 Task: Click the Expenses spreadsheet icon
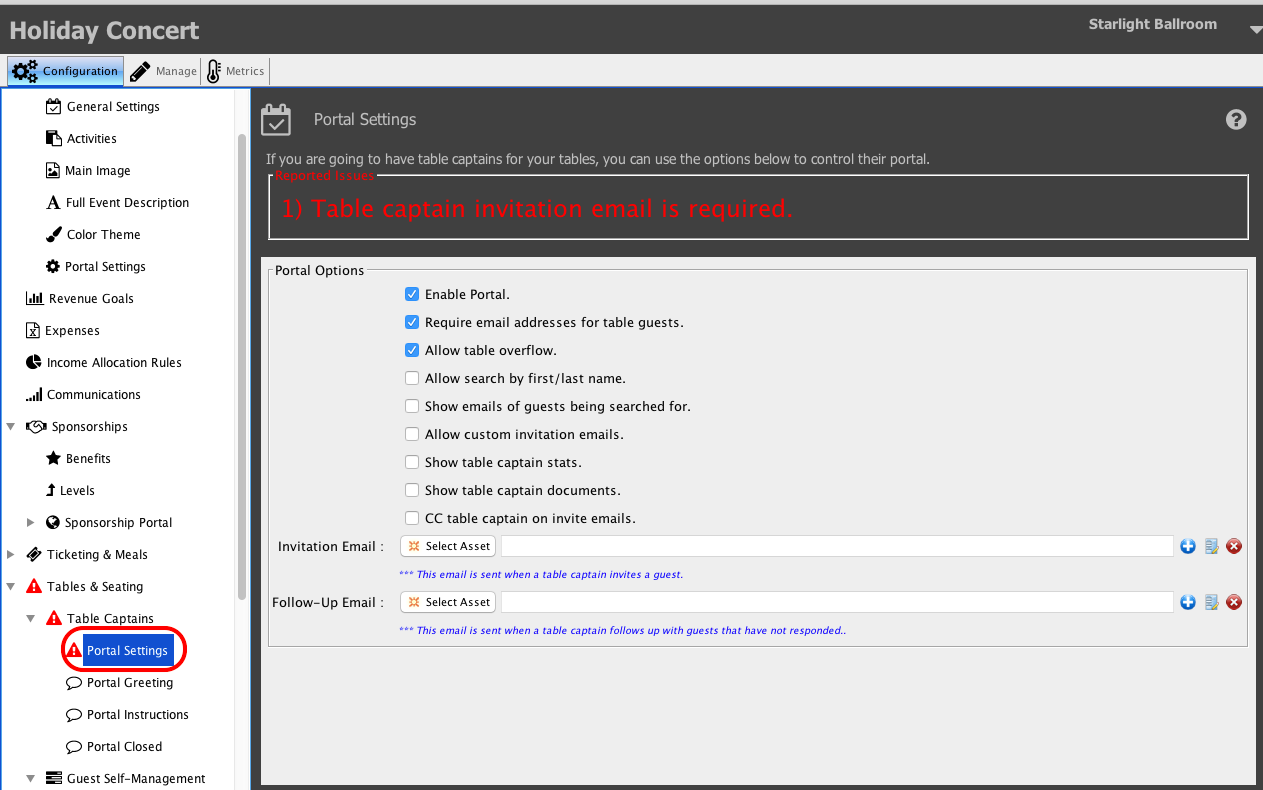pyautogui.click(x=34, y=330)
